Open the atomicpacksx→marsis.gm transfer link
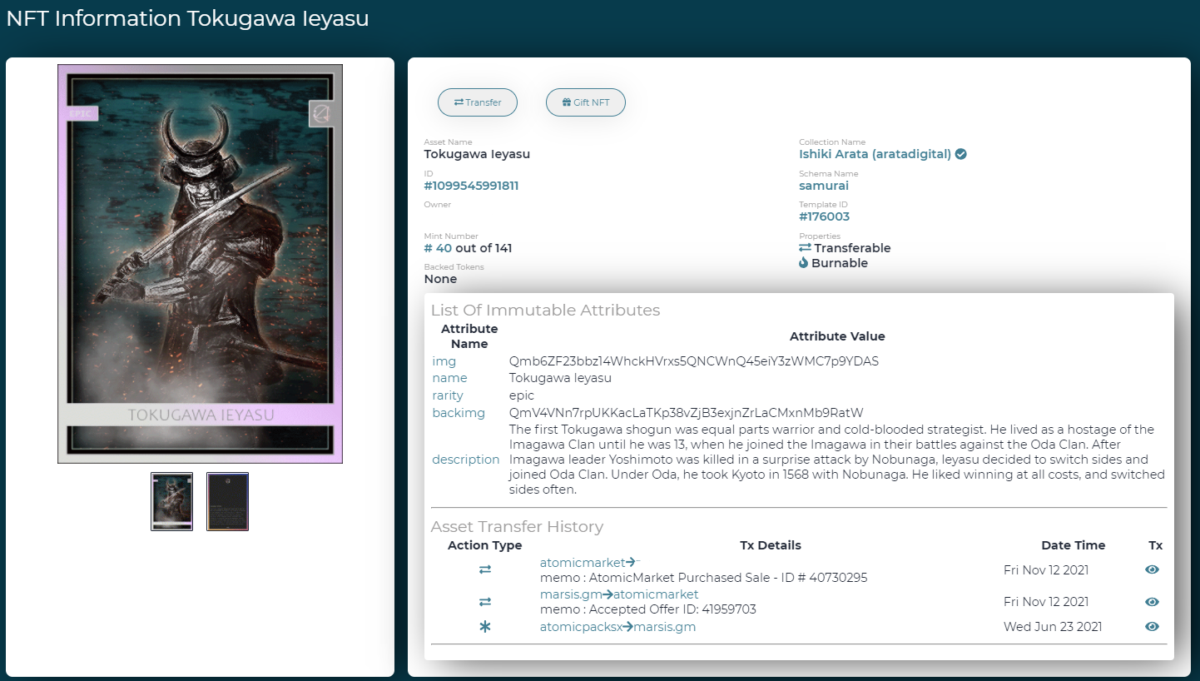 (618, 627)
